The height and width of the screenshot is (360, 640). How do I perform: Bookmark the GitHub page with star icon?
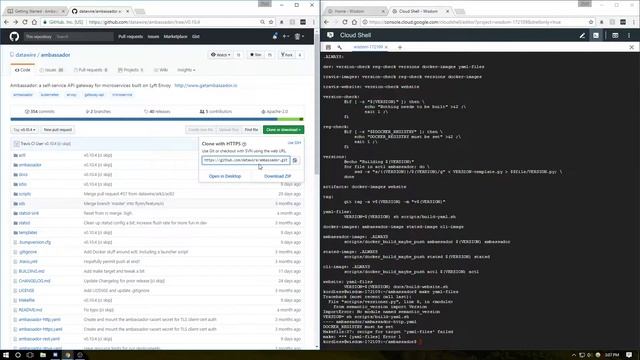click(x=271, y=22)
